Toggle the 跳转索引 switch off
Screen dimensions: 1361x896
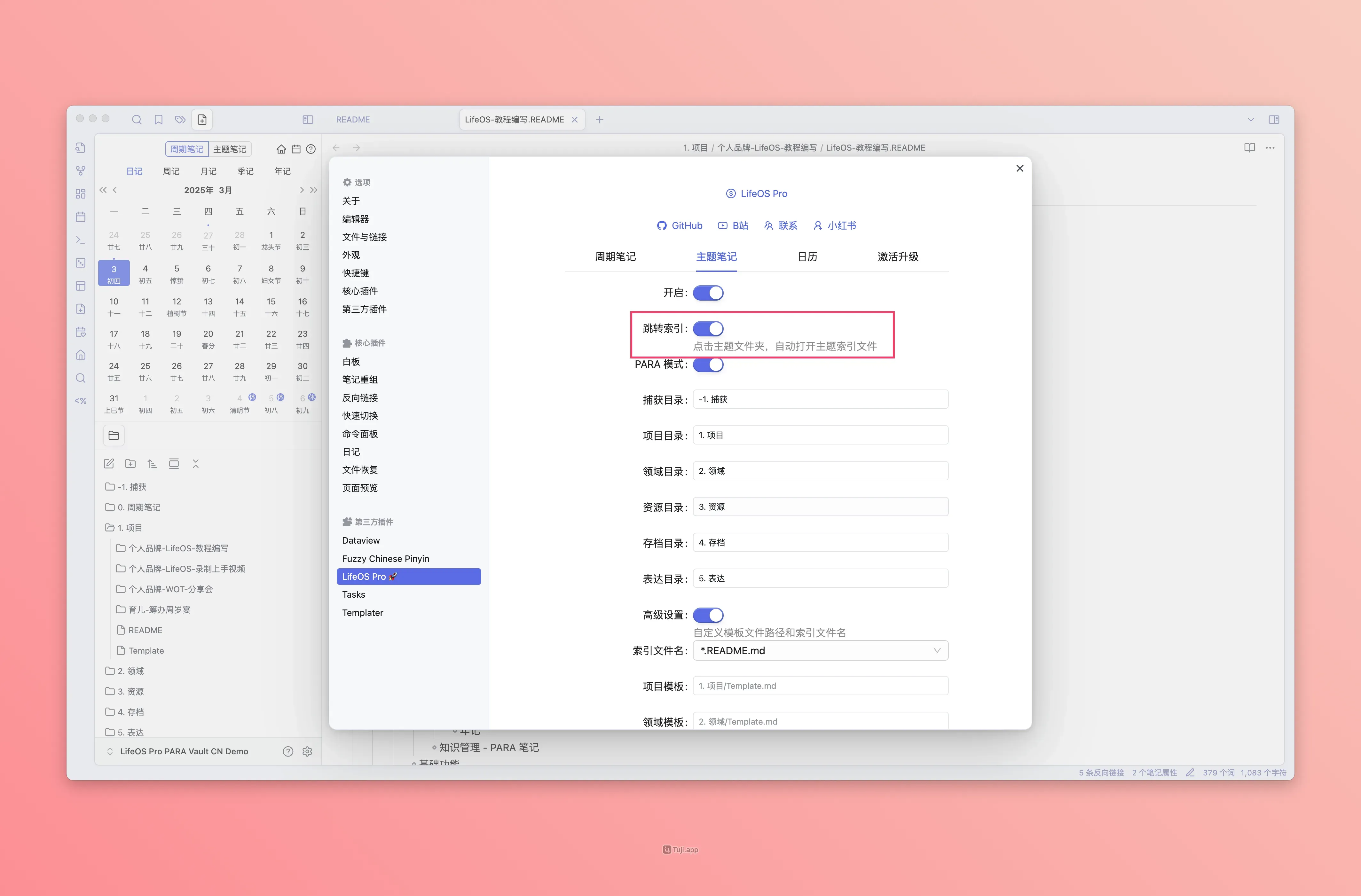click(x=708, y=329)
